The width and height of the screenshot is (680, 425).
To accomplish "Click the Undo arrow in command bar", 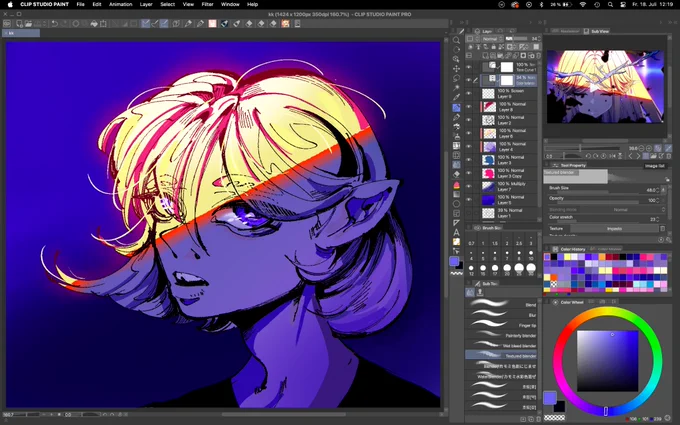I will tap(55, 24).
